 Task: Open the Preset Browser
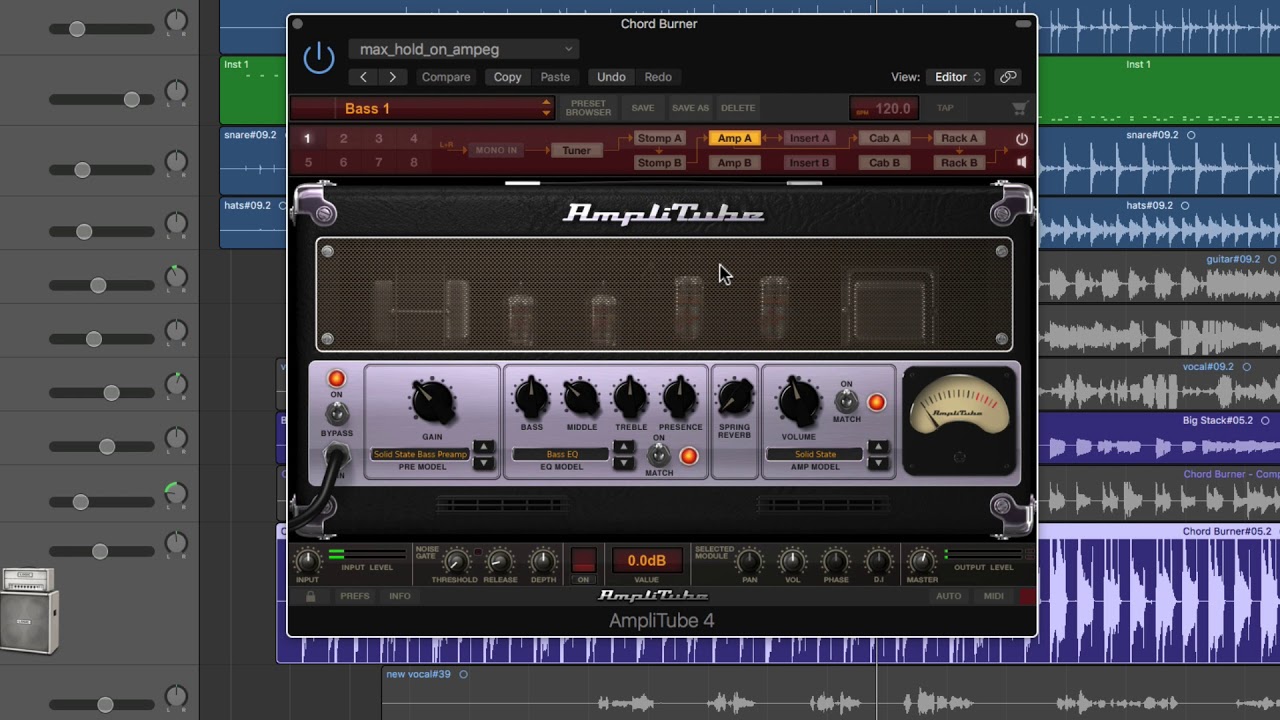(x=588, y=108)
